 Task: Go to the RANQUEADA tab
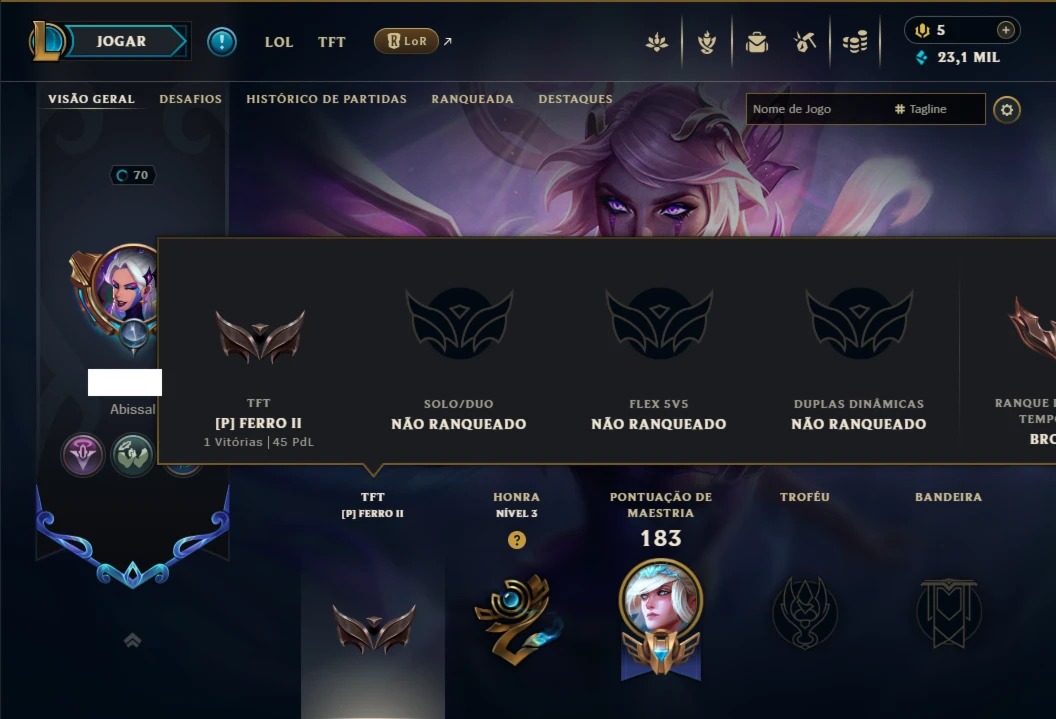(473, 99)
